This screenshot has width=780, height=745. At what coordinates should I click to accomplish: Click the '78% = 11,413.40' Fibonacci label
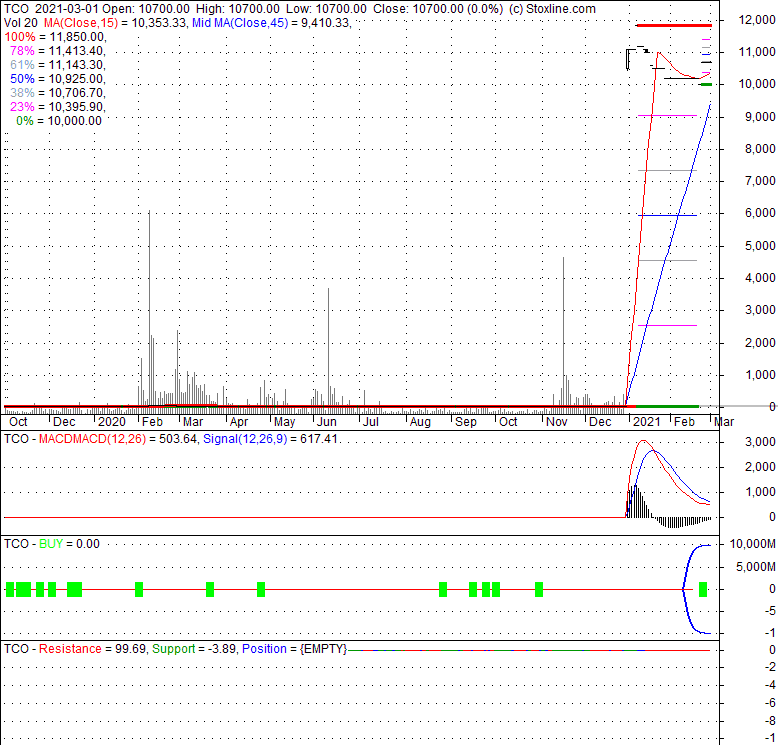pyautogui.click(x=57, y=51)
